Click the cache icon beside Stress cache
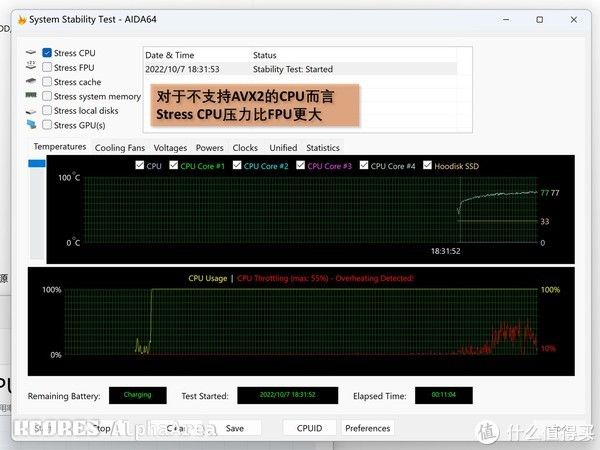This screenshot has width=600, height=450. pos(32,82)
